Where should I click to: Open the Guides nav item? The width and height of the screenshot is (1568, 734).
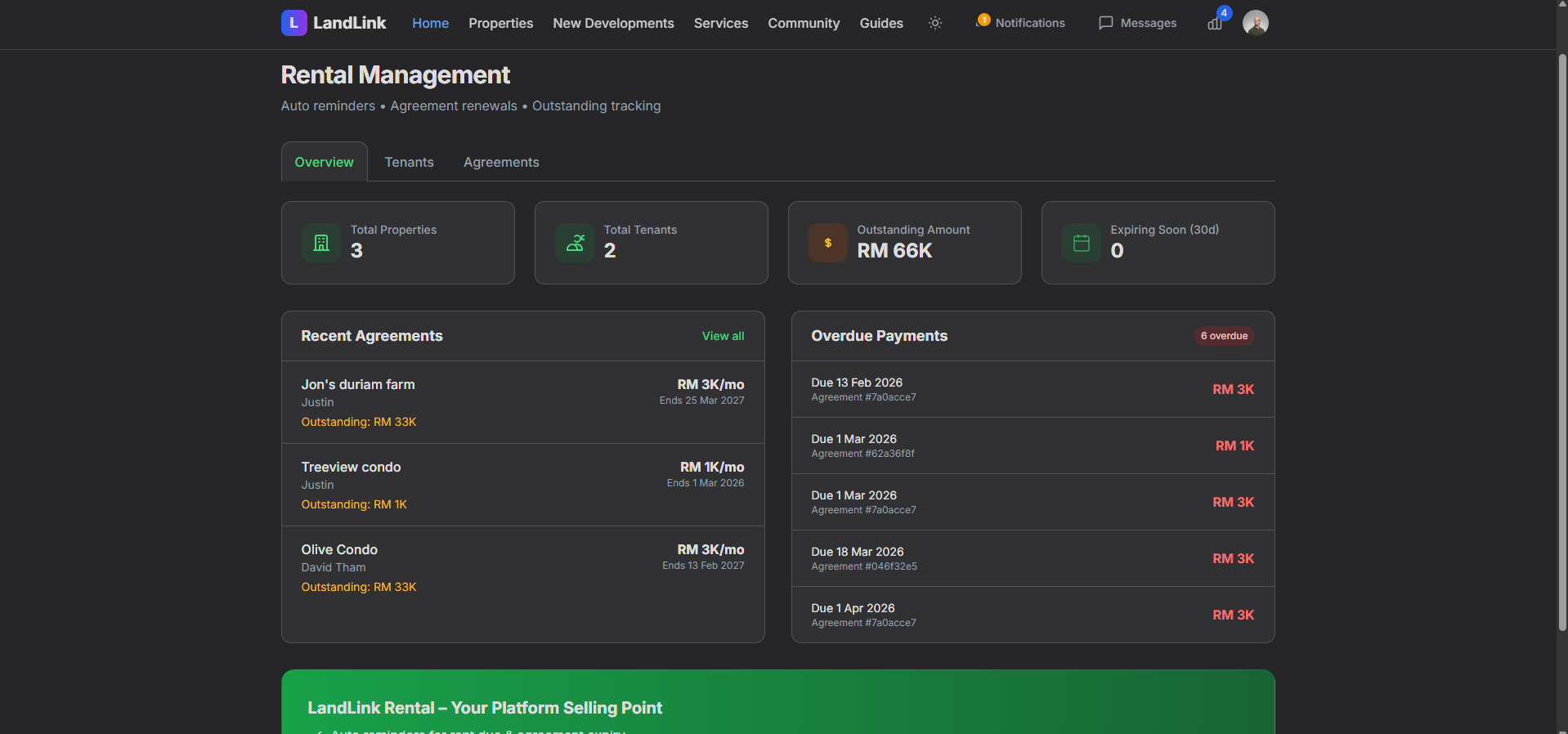881,23
